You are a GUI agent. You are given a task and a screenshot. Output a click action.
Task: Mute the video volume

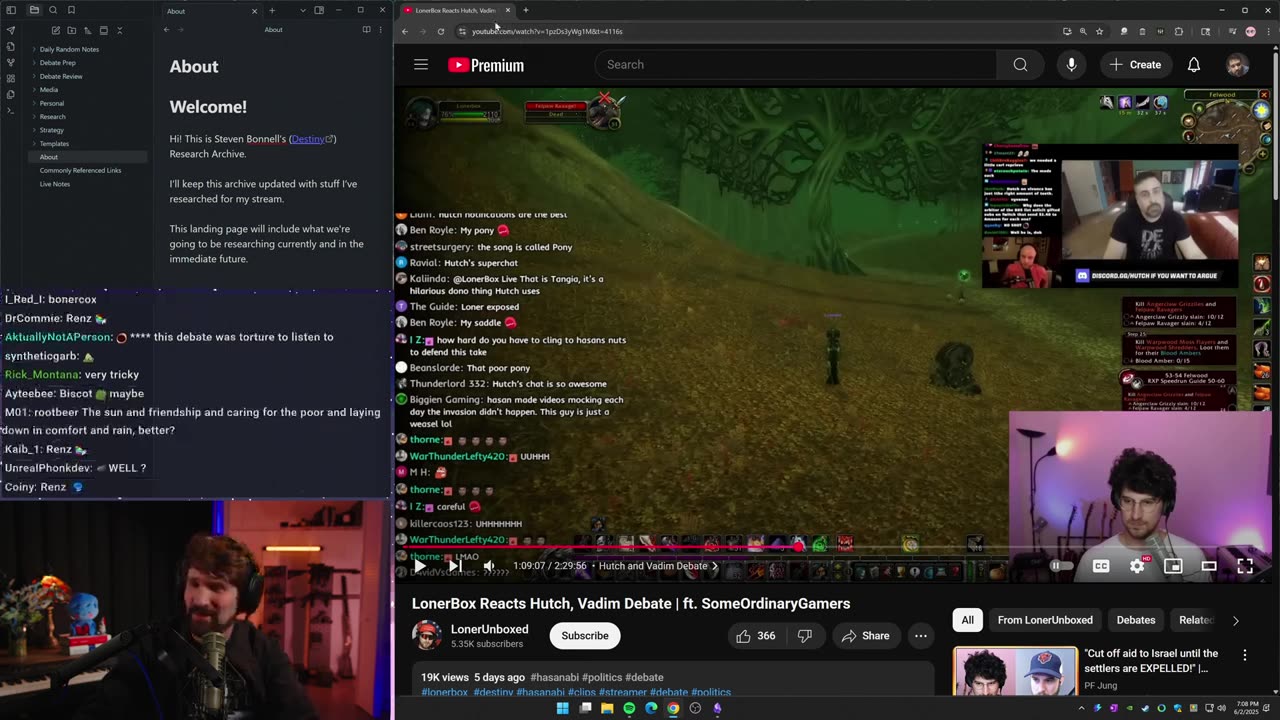[x=489, y=566]
